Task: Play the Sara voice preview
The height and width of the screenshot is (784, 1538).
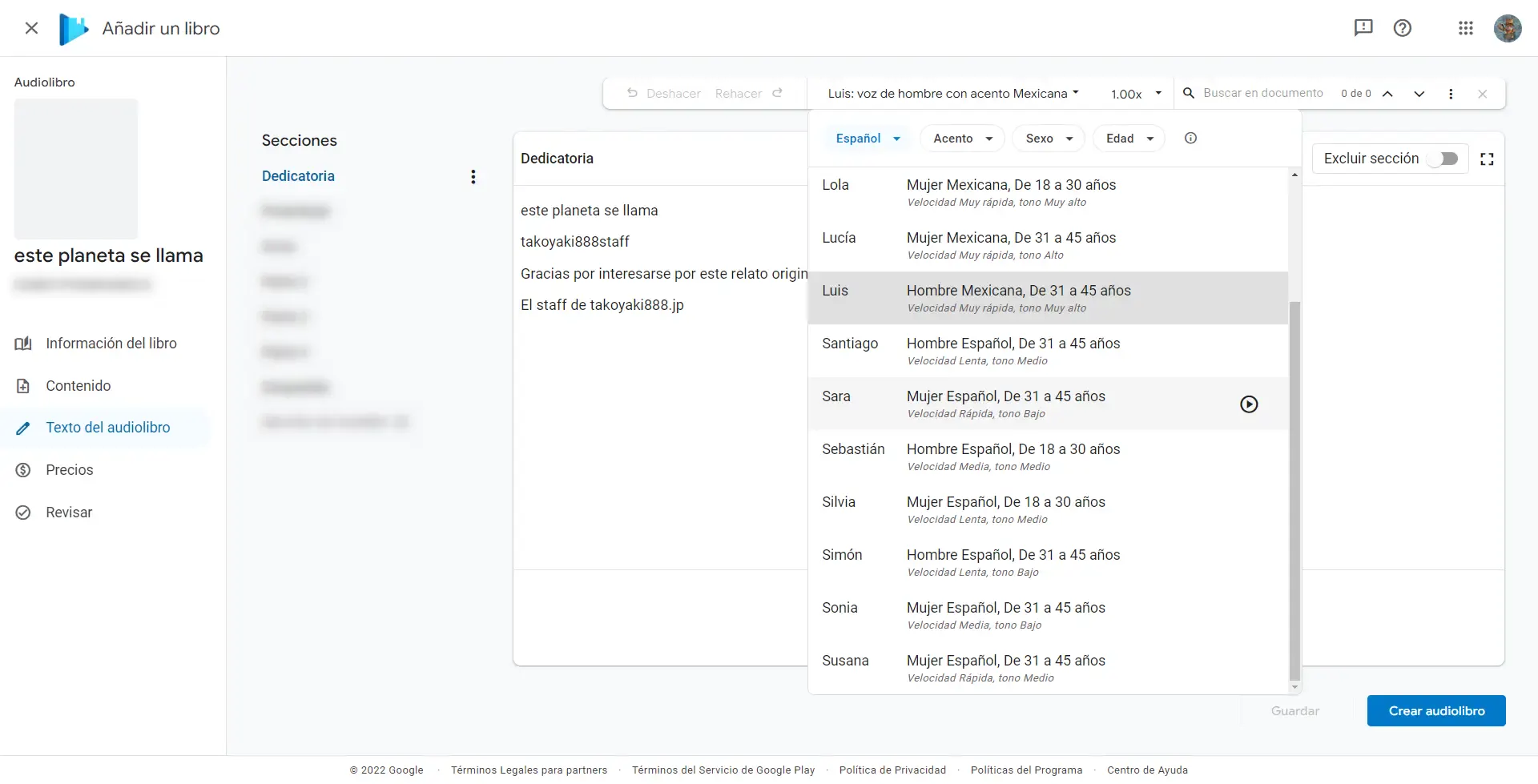Action: coord(1249,404)
